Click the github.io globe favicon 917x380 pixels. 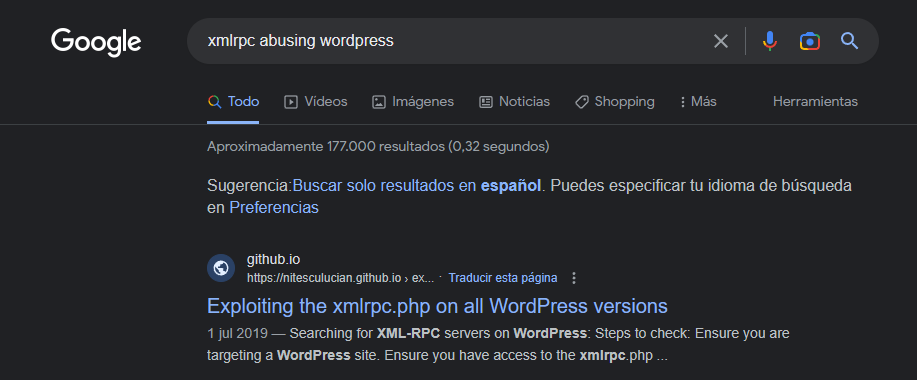tap(221, 268)
